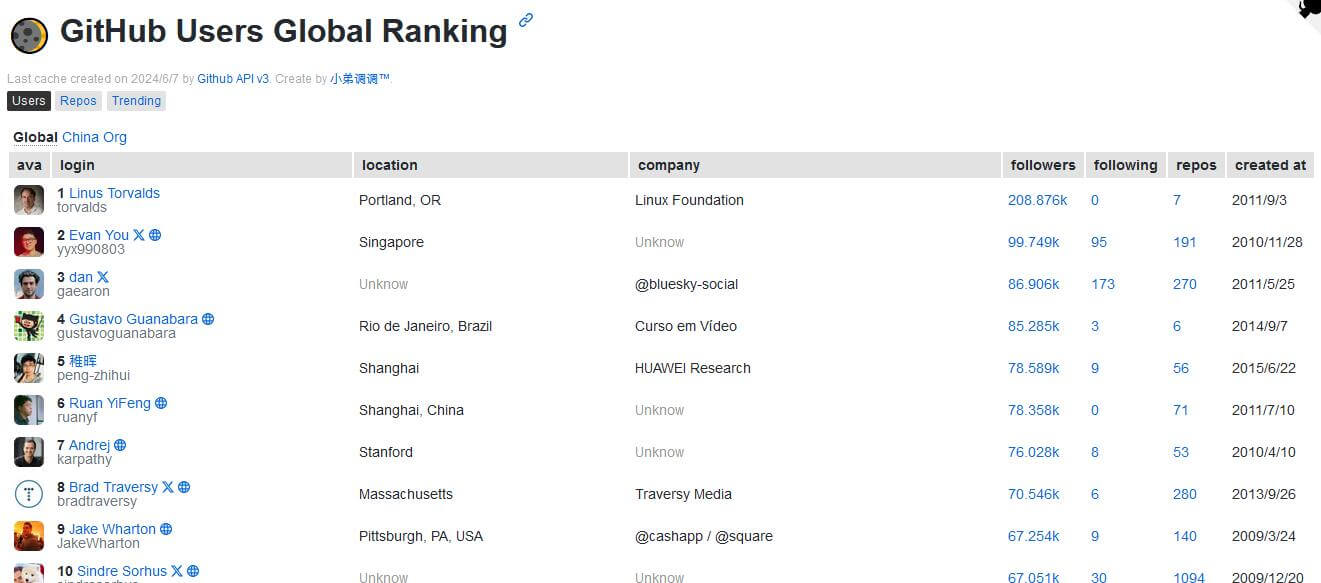Image resolution: width=1321 pixels, height=583 pixels.
Task: Open Evan You's website globe icon
Action: (155, 235)
